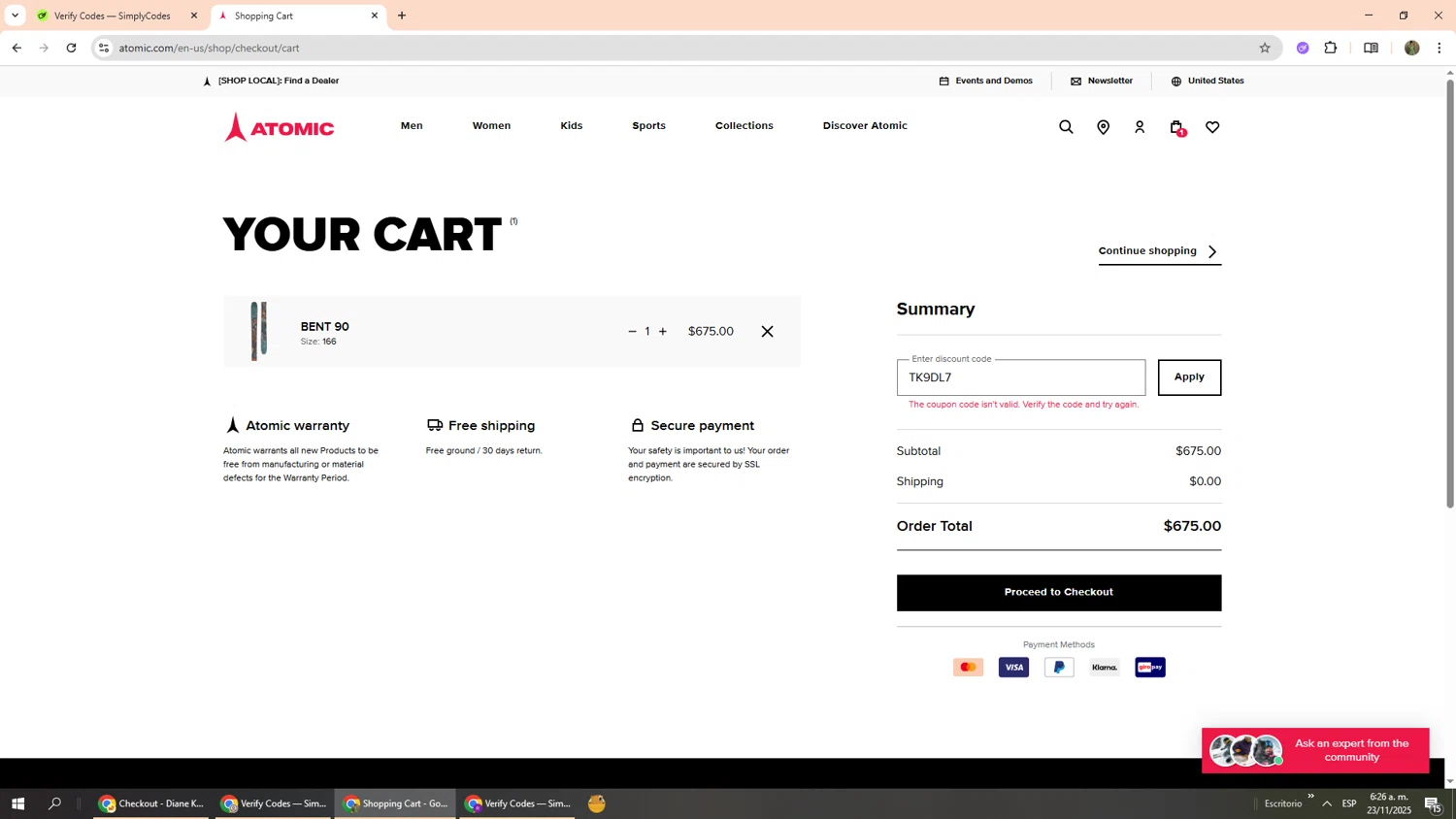Click the Order Total amount $675.00
Image resolution: width=1456 pixels, height=819 pixels.
coord(1192,526)
